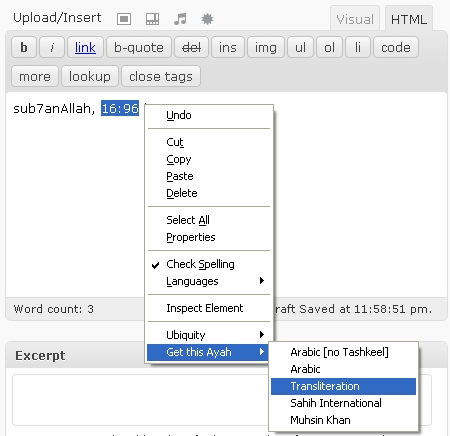Insert a blockquote with b-quote button
Image resolution: width=450 pixels, height=436 pixels.
point(139,47)
